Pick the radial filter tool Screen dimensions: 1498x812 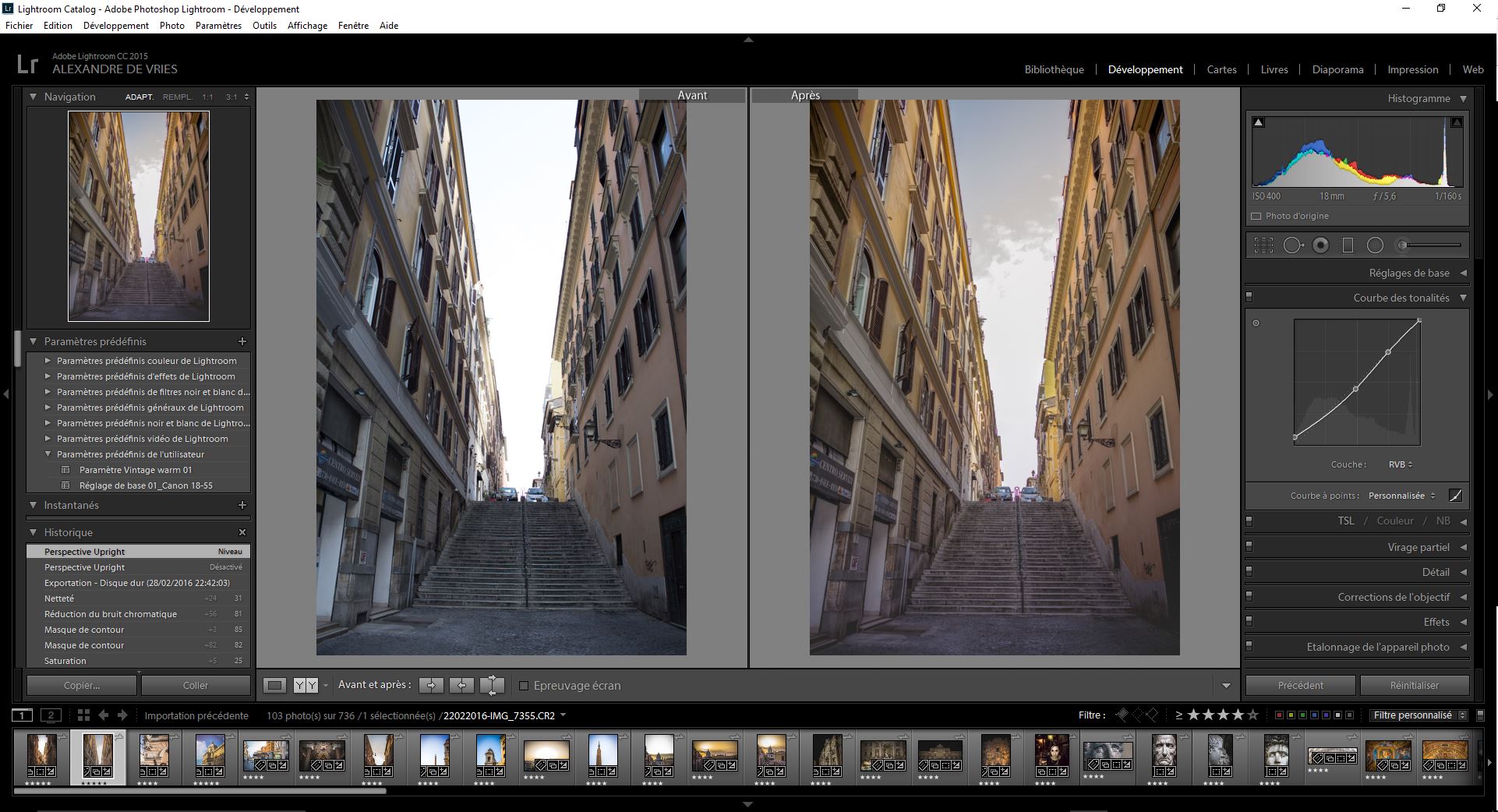[x=1375, y=245]
